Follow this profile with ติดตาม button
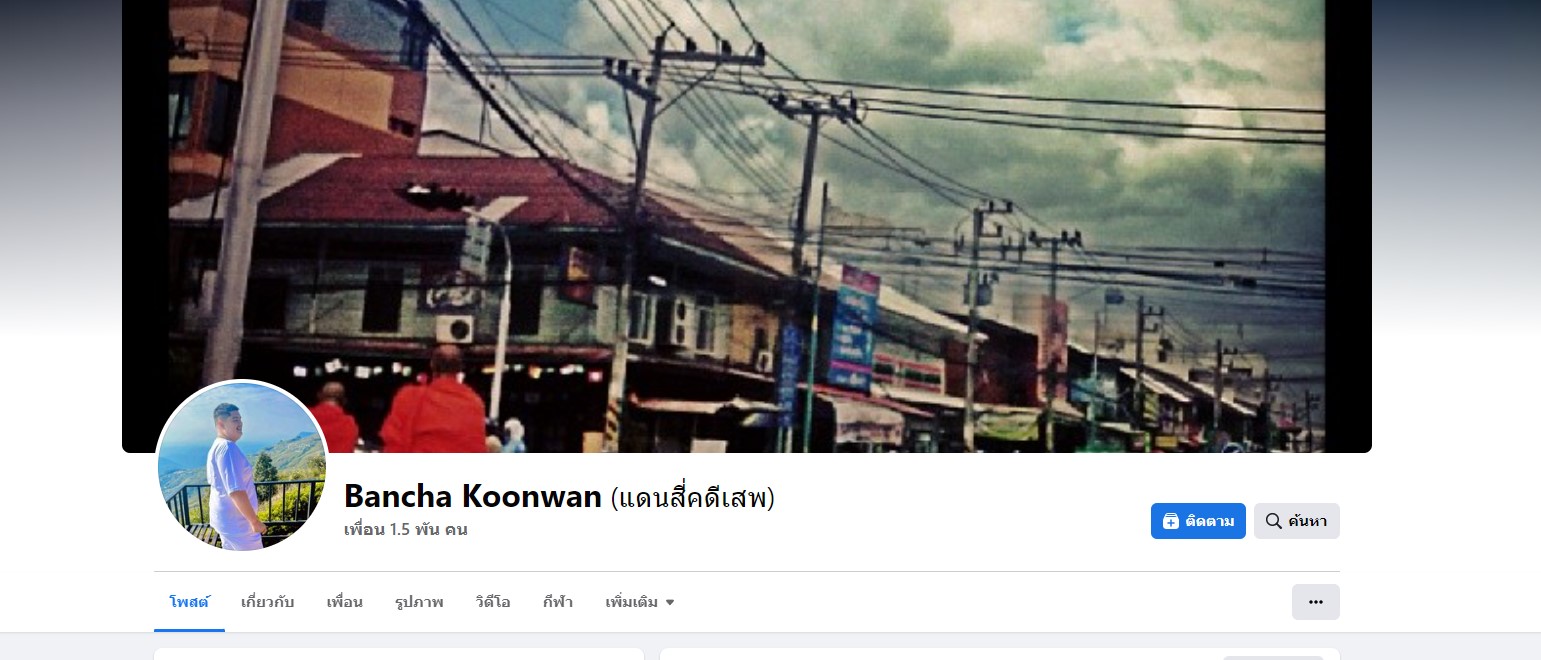Screen dimensions: 1541x660 click(1198, 521)
